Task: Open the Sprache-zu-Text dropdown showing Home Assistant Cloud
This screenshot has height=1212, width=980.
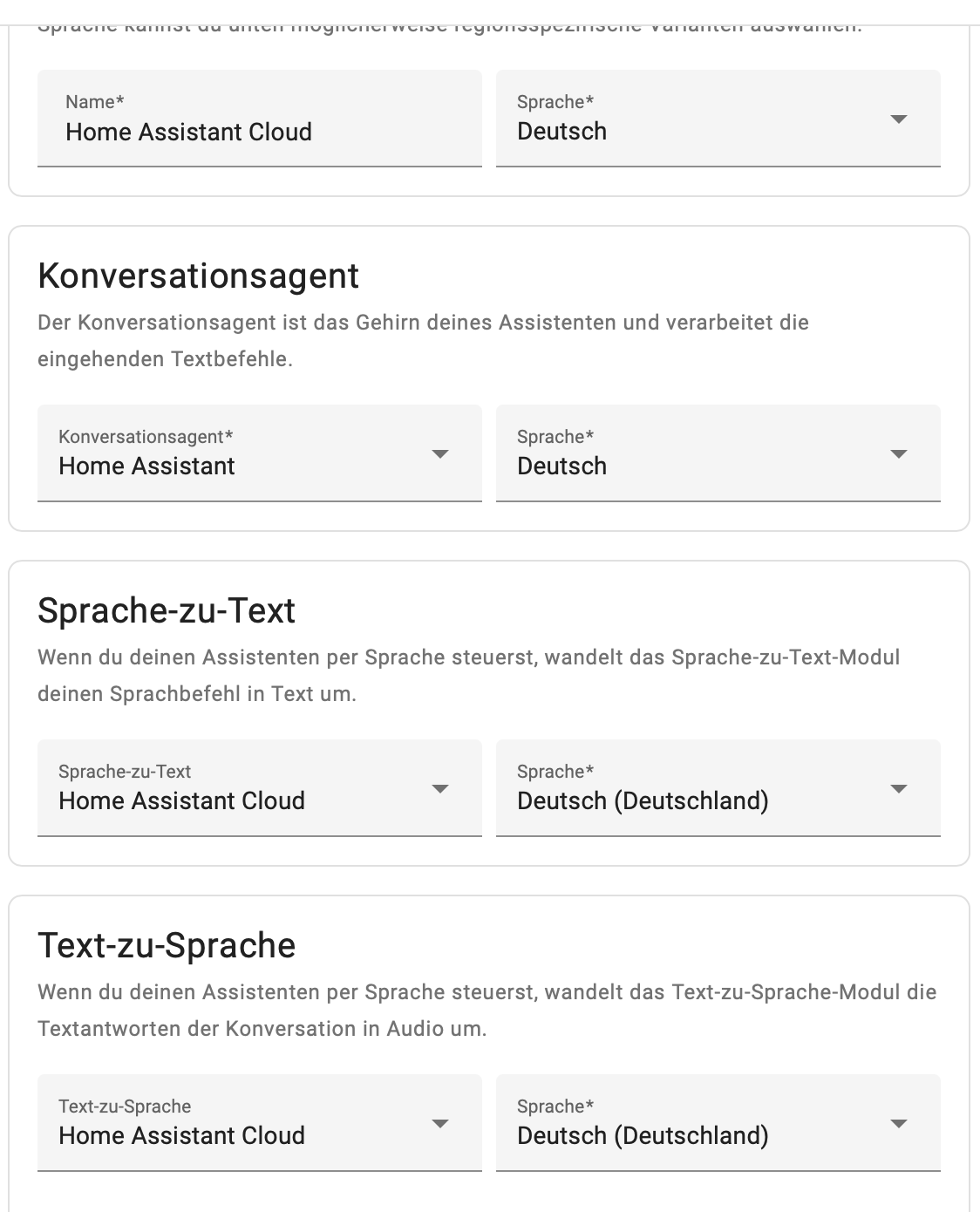Action: [260, 788]
